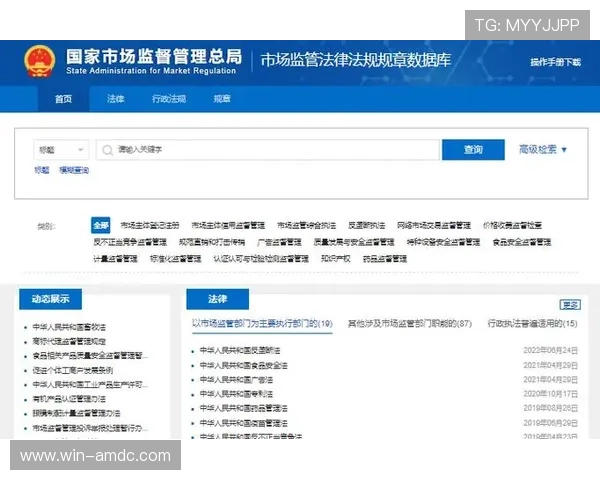Screen dimensions: 600x480
Task: Open the 更多 link in 法律 panel
Action: [570, 305]
